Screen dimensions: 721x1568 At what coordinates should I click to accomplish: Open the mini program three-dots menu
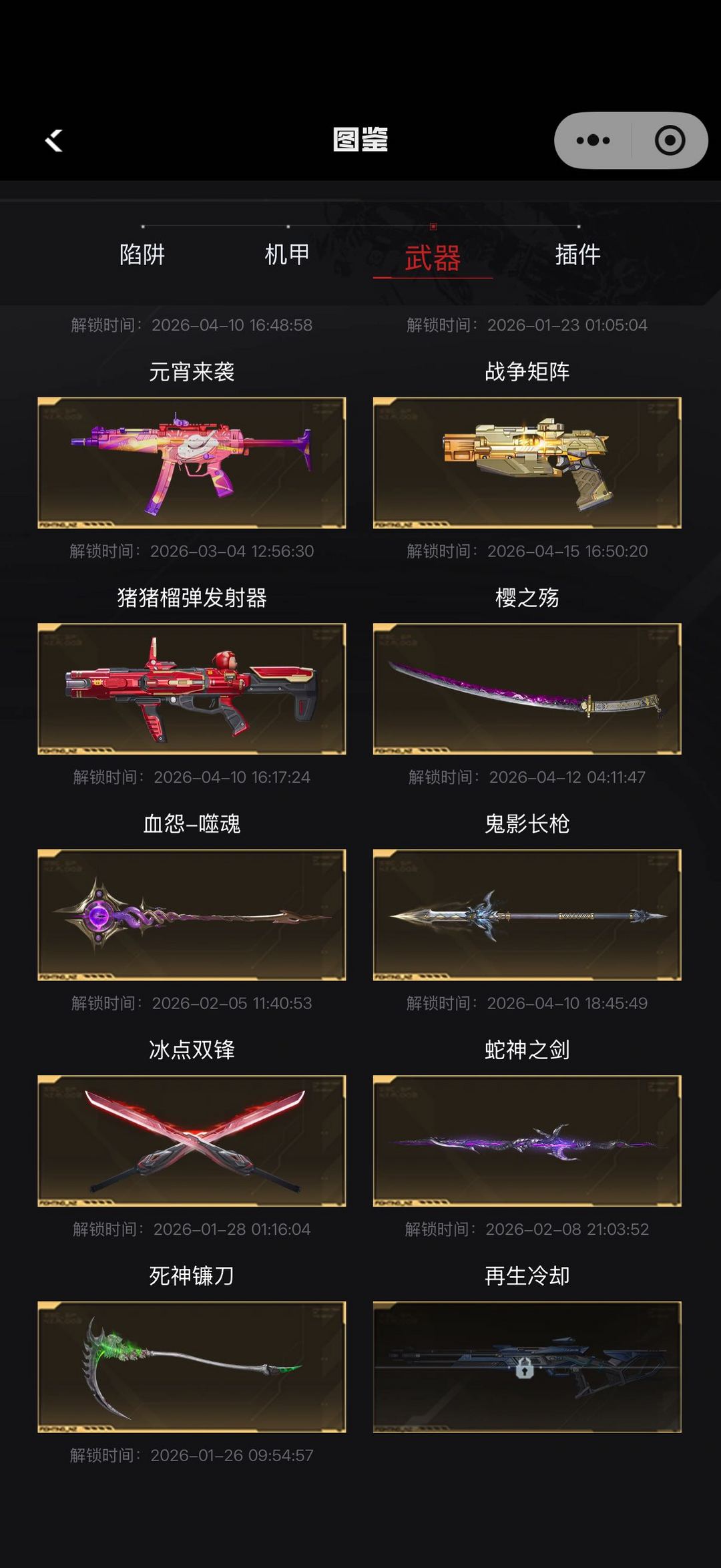point(593,140)
